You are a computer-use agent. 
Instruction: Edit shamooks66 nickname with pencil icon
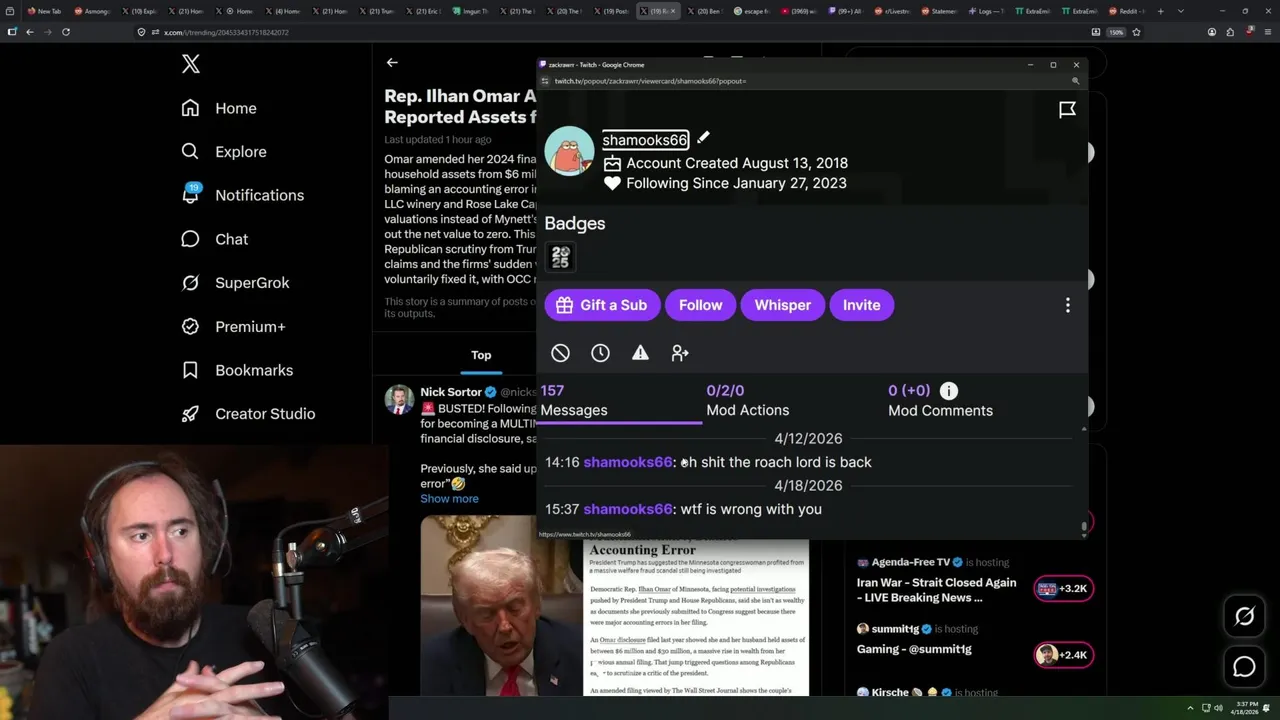coord(703,138)
